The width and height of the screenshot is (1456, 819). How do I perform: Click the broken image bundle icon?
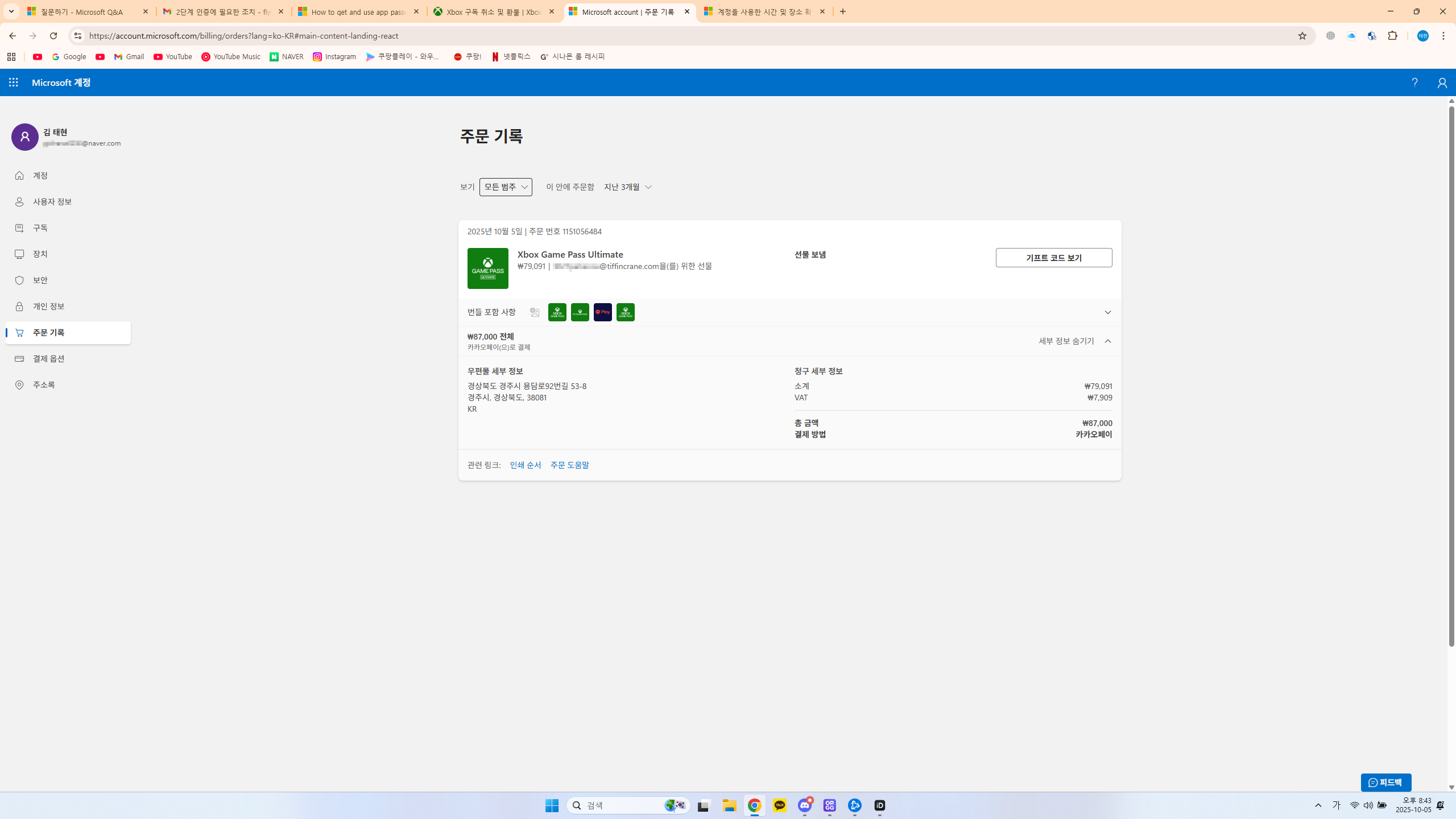tap(535, 312)
